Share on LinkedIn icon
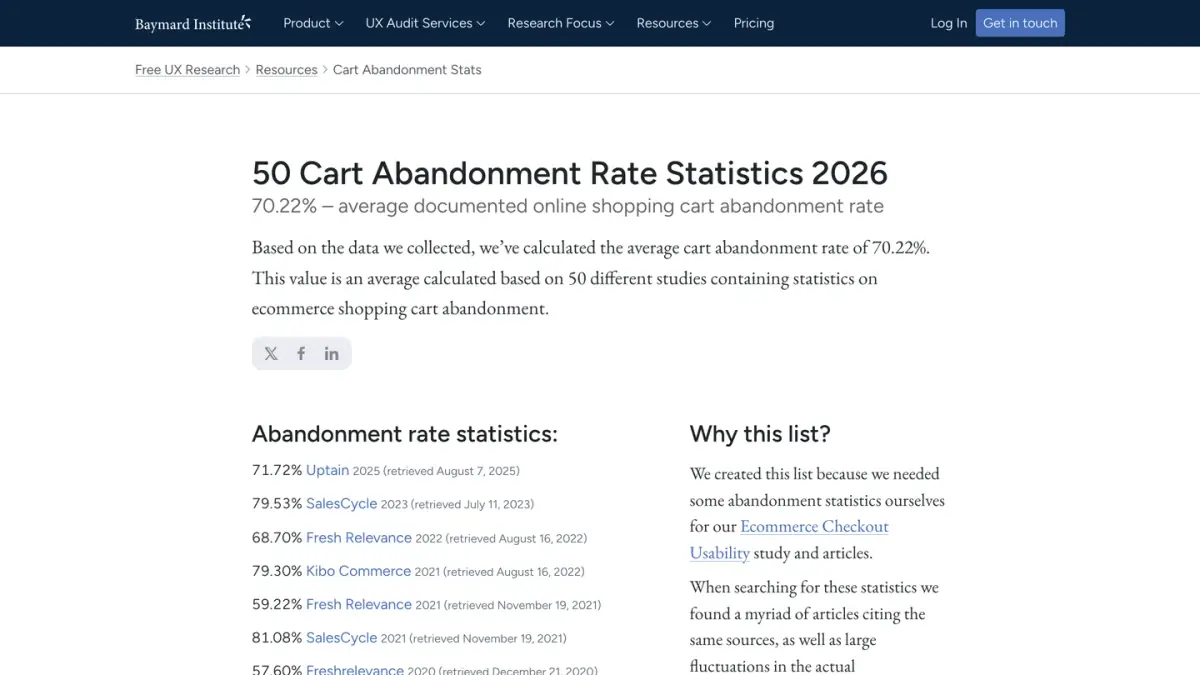This screenshot has height=675, width=1200. tap(331, 354)
